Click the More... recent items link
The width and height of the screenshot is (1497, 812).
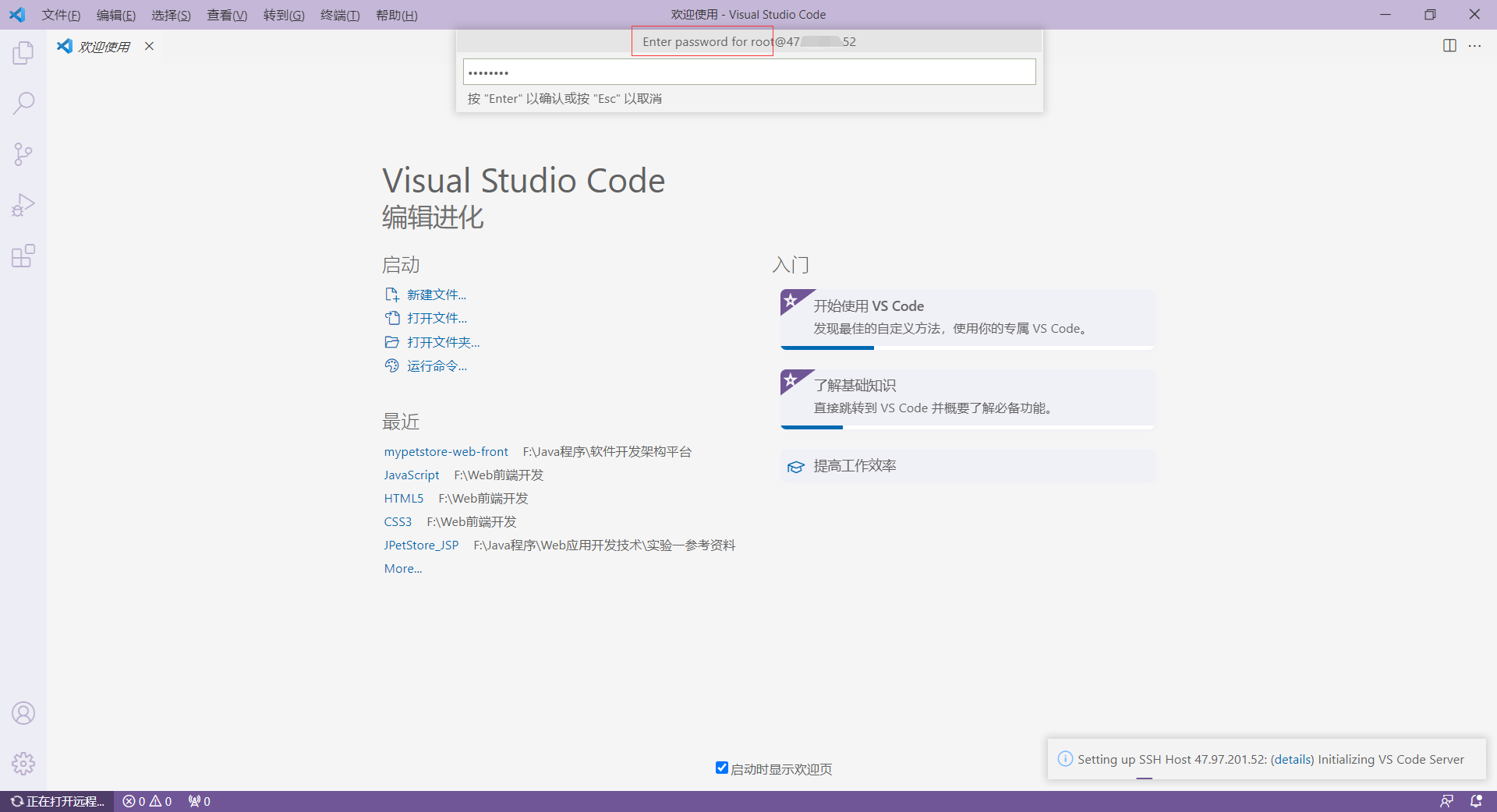tap(403, 568)
